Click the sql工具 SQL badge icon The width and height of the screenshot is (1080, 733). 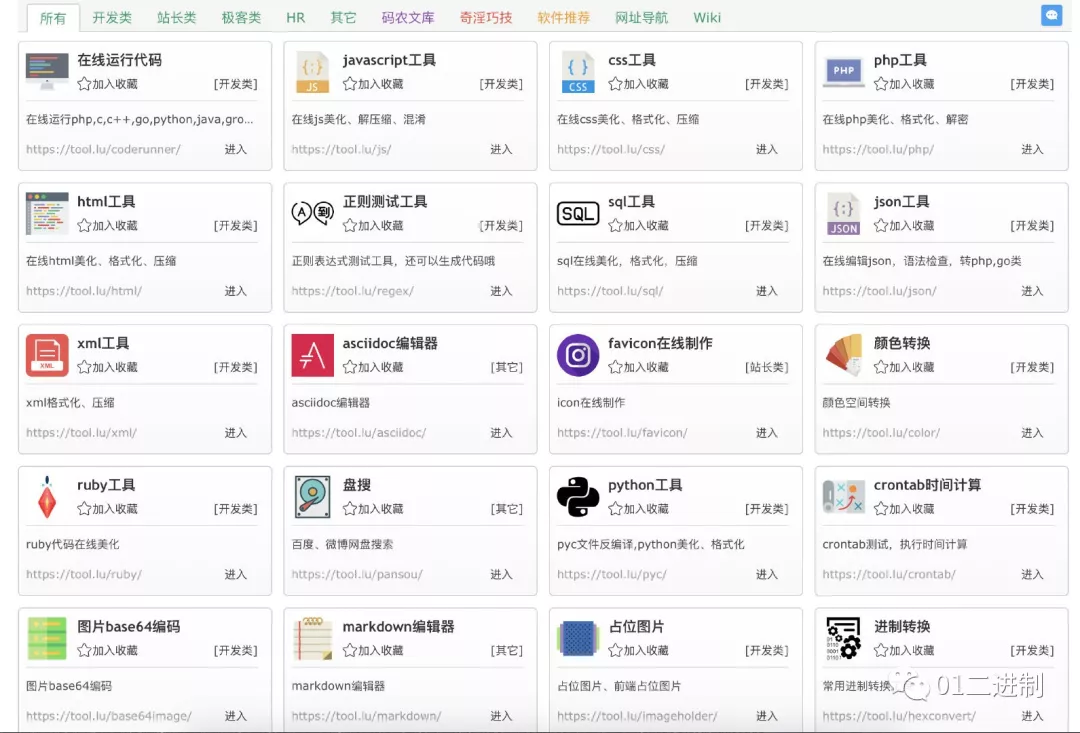pos(578,214)
